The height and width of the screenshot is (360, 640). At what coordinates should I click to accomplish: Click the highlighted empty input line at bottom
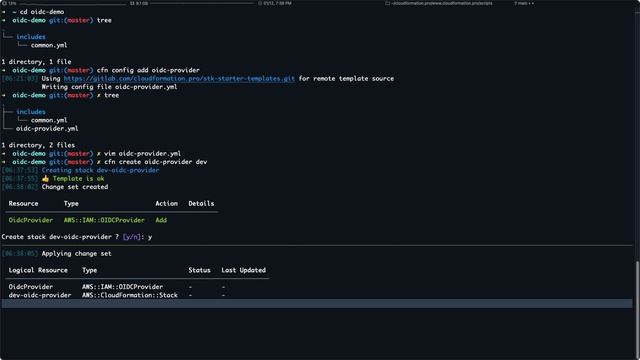tap(317, 303)
